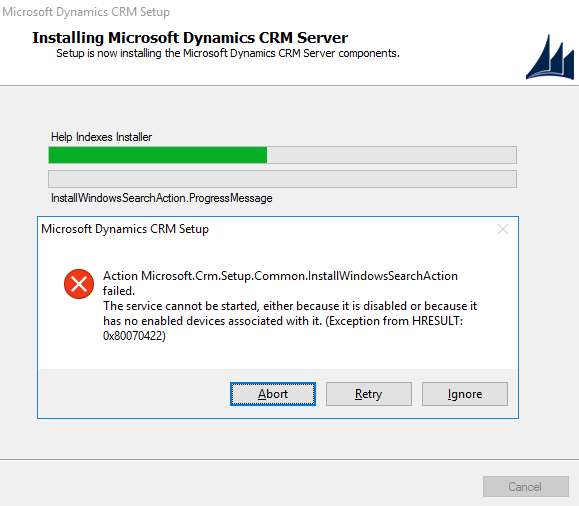
Task: Click the gray window title at the top
Action: point(86,12)
